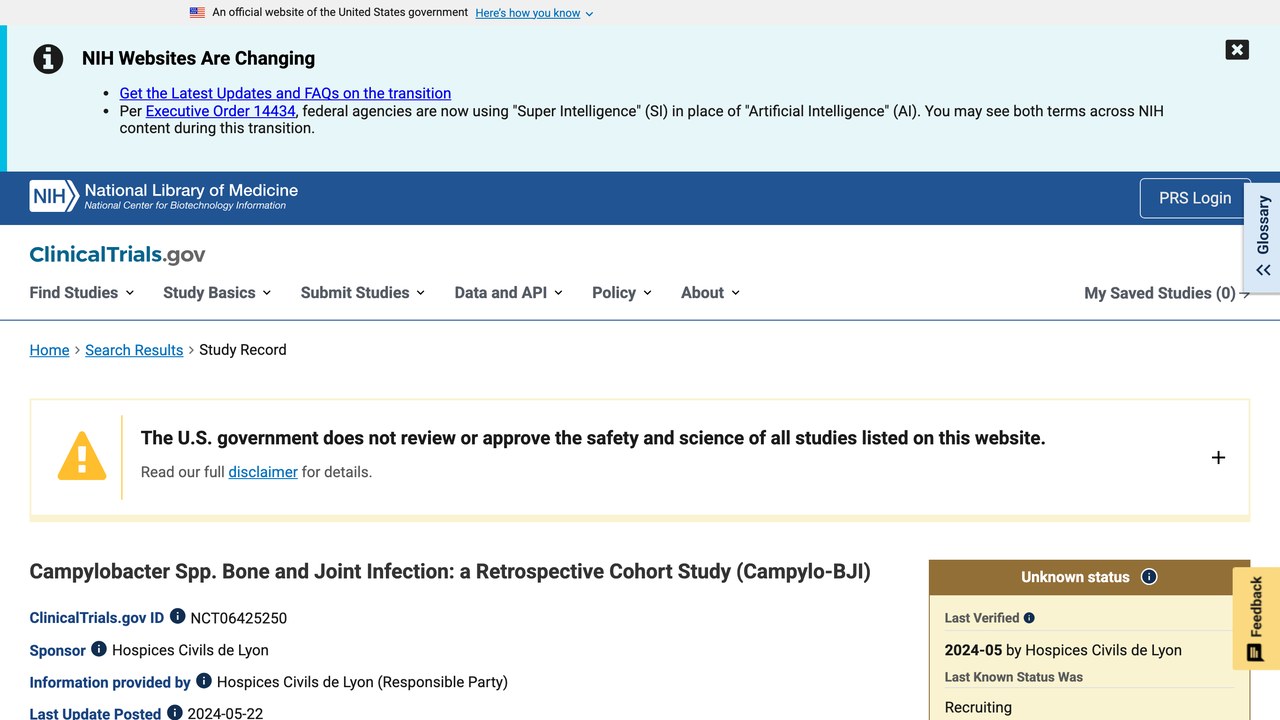Expand the About menu
The image size is (1280, 720).
tap(711, 293)
